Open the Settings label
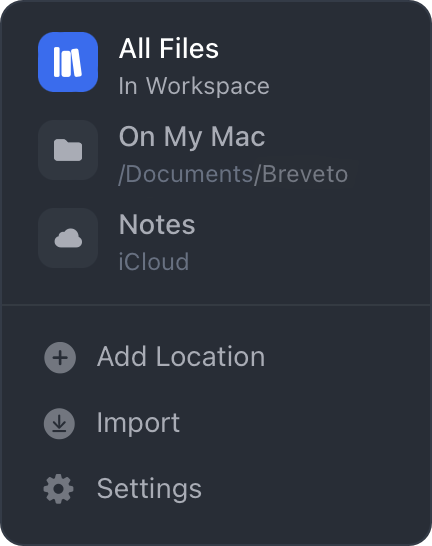 pos(149,489)
